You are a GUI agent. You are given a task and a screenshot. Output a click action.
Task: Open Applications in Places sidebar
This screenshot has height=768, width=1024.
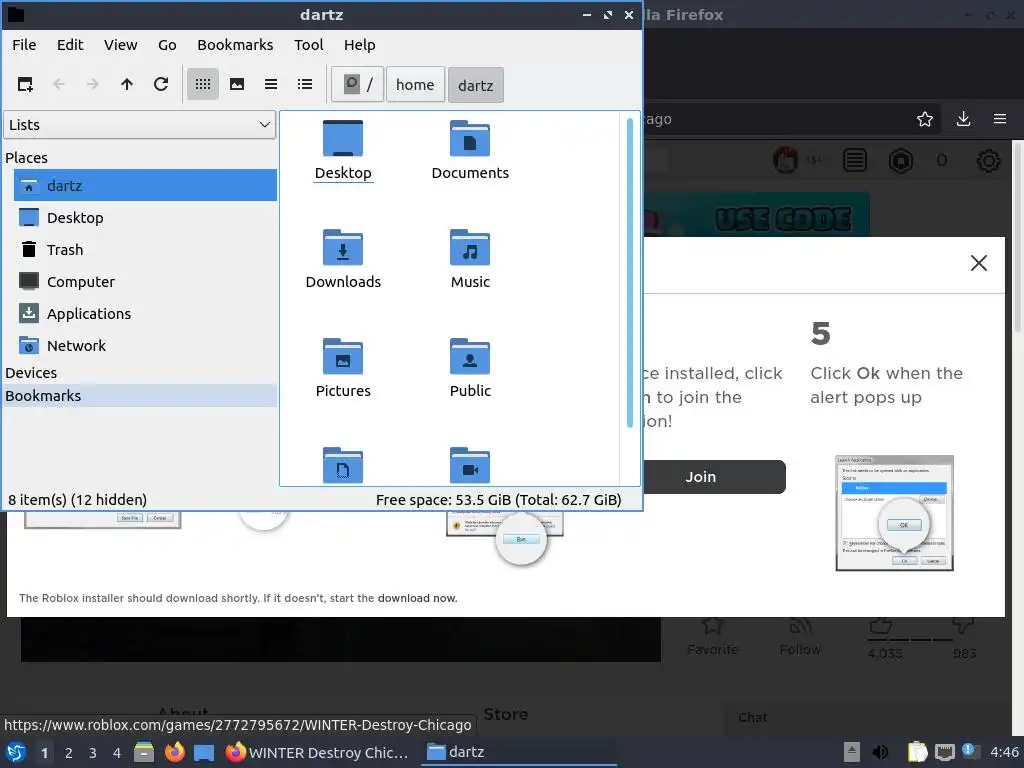pos(145,313)
